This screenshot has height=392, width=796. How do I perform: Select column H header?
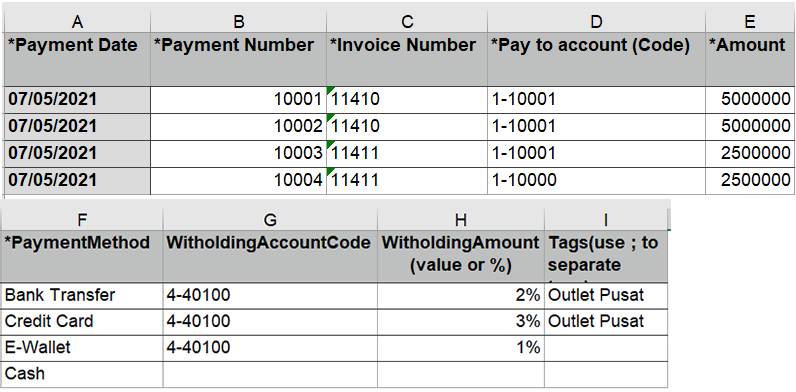[x=461, y=219]
